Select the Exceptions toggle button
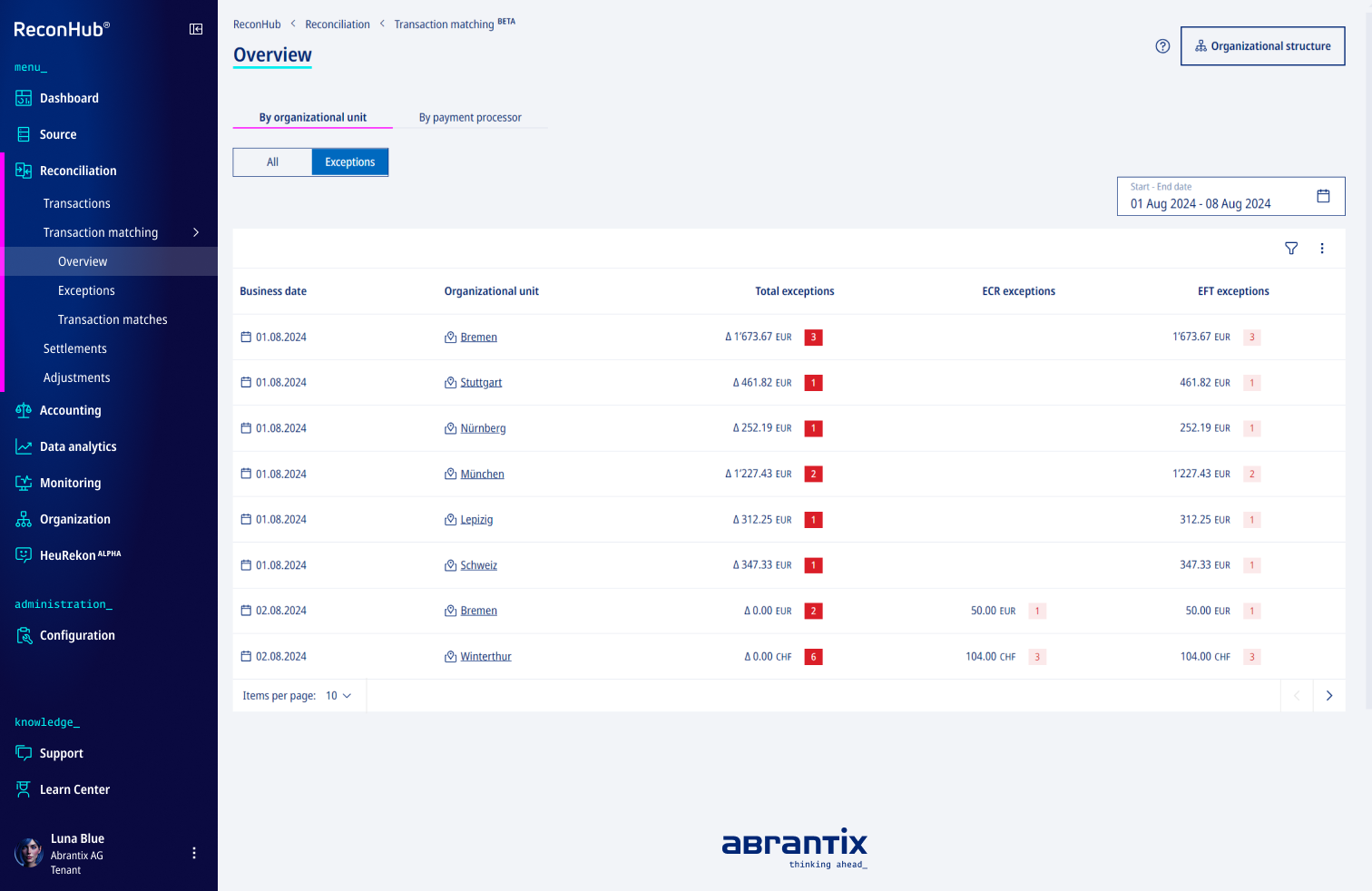The image size is (1372, 891). 350,162
